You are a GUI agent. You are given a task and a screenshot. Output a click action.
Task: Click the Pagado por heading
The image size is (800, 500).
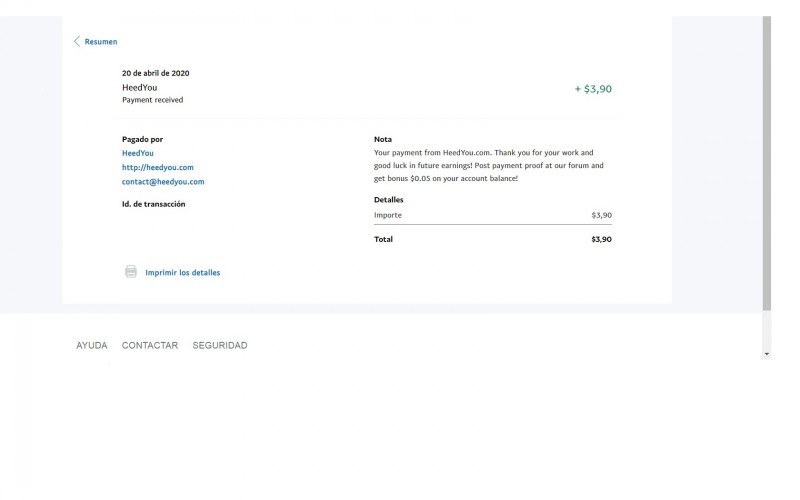[142, 139]
